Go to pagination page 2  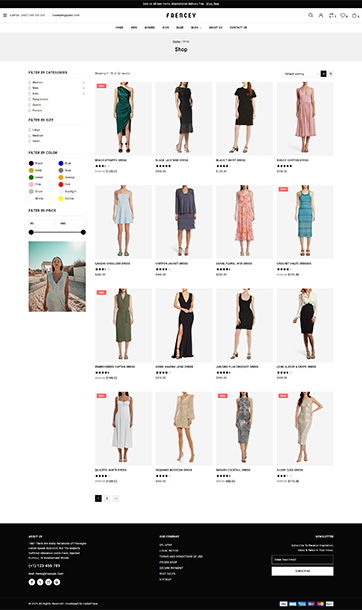[x=107, y=498]
